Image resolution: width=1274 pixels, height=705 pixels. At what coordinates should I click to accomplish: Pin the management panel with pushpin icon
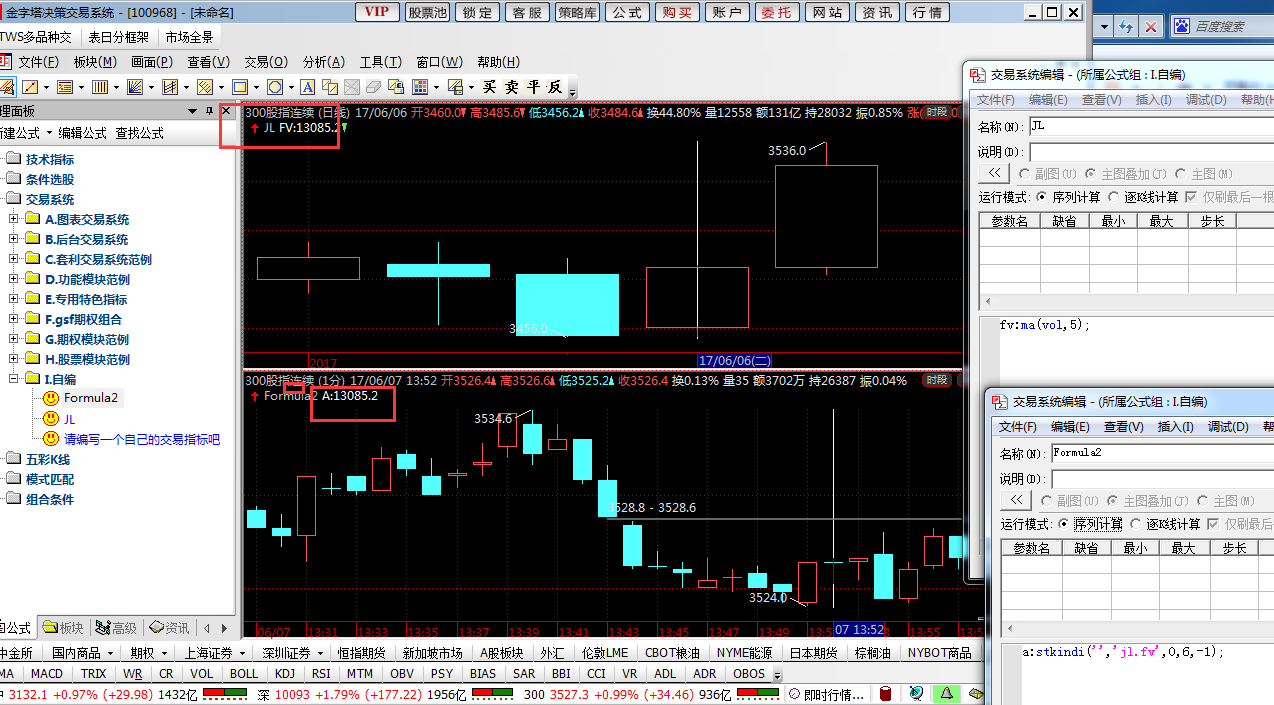[209, 111]
